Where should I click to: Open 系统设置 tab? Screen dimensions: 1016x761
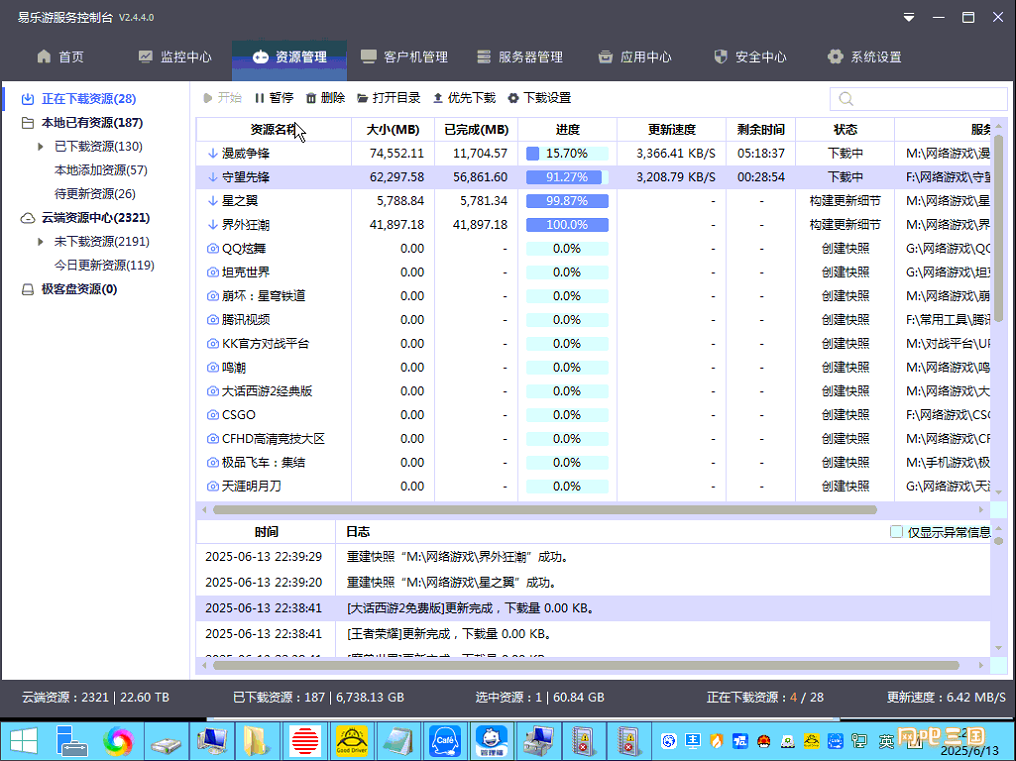pyautogui.click(x=864, y=57)
